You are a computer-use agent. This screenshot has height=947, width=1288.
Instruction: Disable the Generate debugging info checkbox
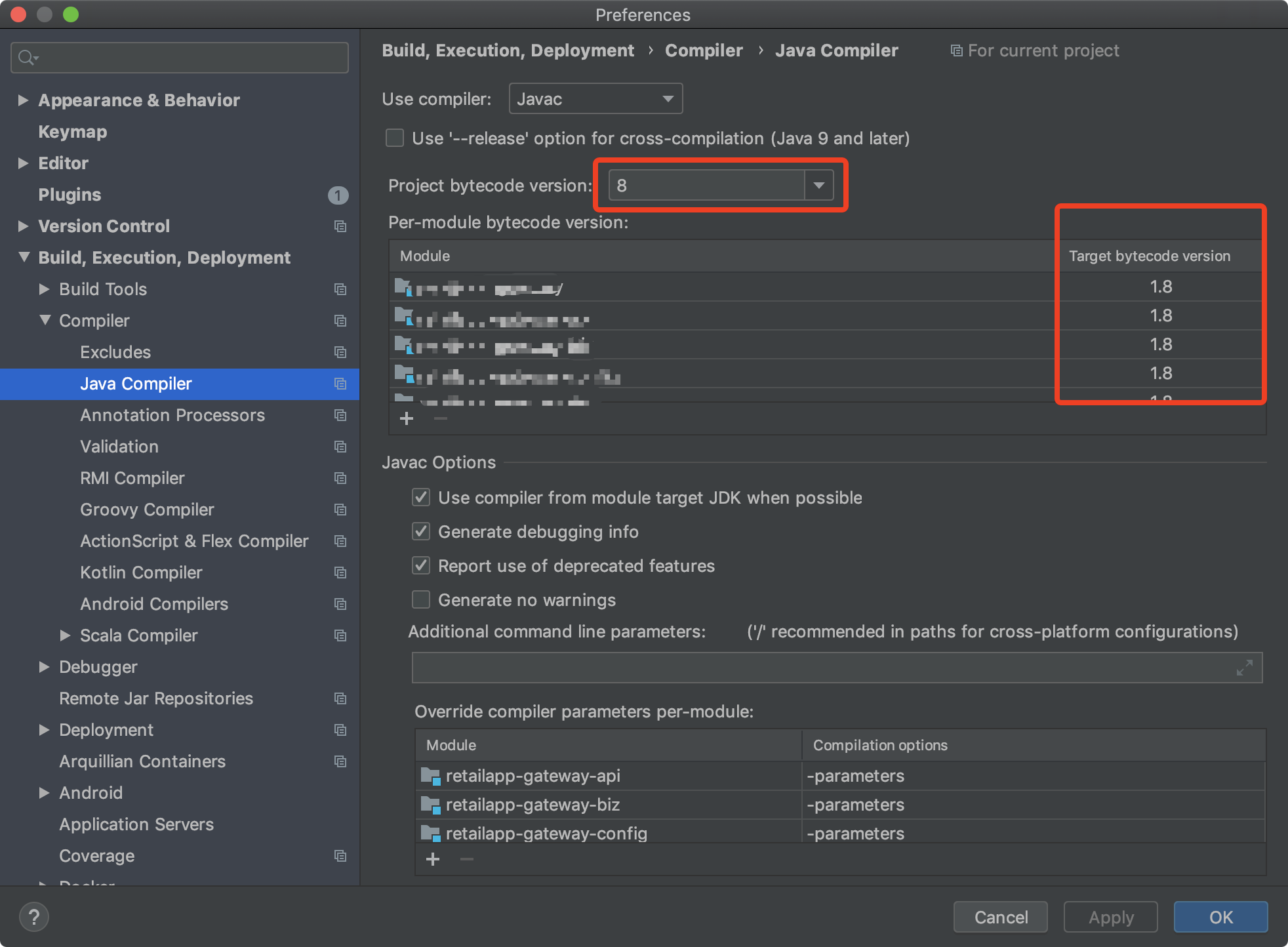pos(420,532)
